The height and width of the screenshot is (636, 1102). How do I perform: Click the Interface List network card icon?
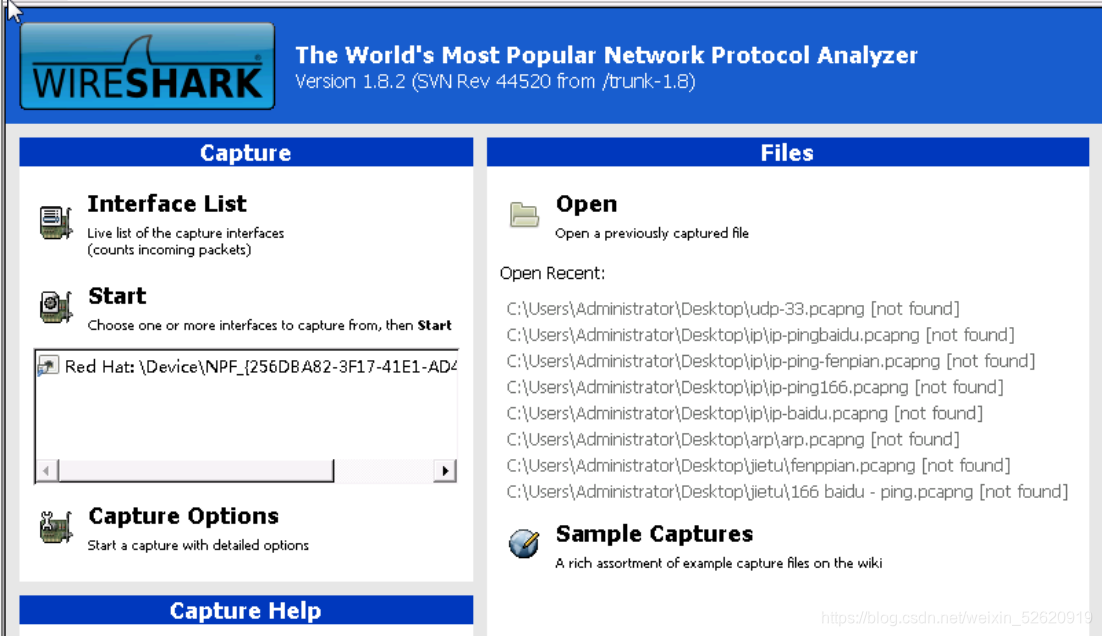point(56,223)
